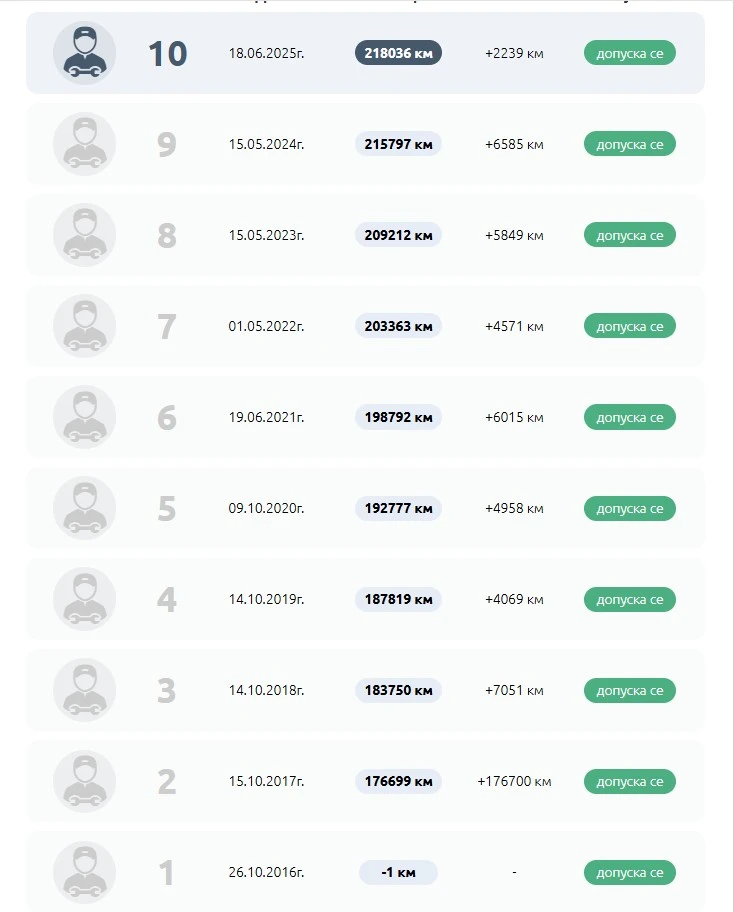
Task: Click the mechanic icon for inspection 1
Action: click(x=84, y=872)
